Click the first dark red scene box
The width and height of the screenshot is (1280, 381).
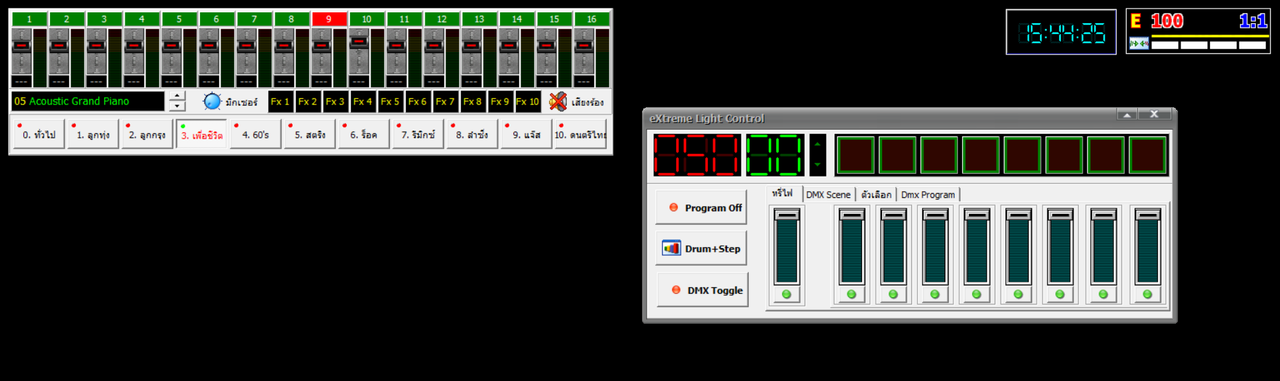tap(855, 155)
